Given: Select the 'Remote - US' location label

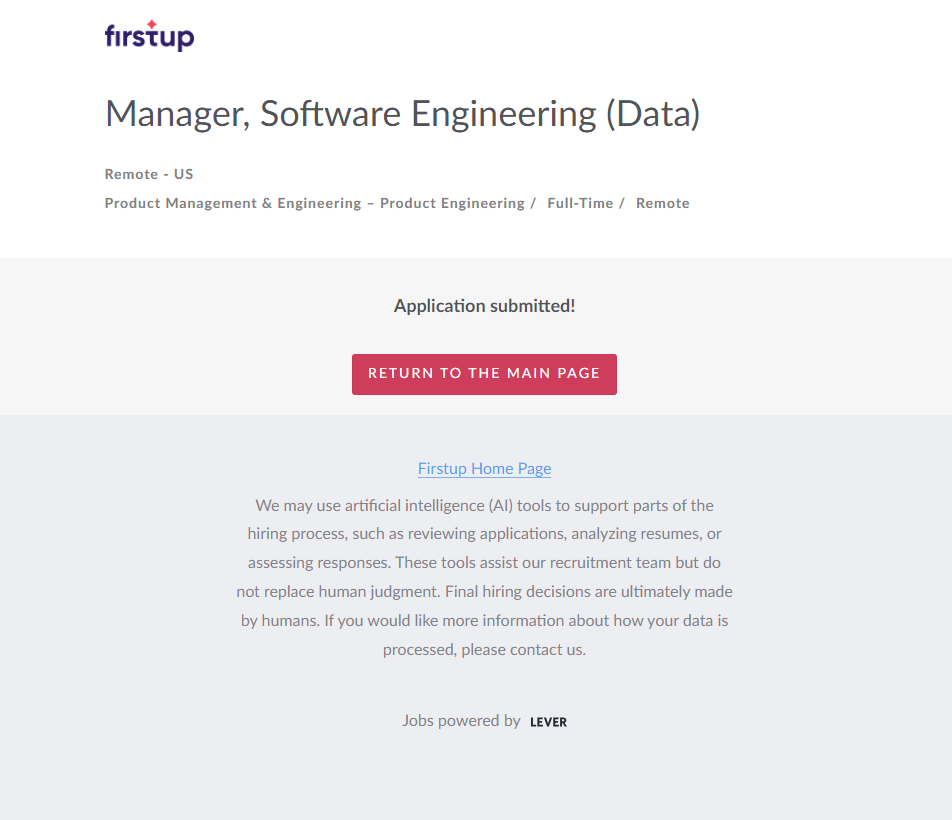Looking at the screenshot, I should click(x=149, y=174).
